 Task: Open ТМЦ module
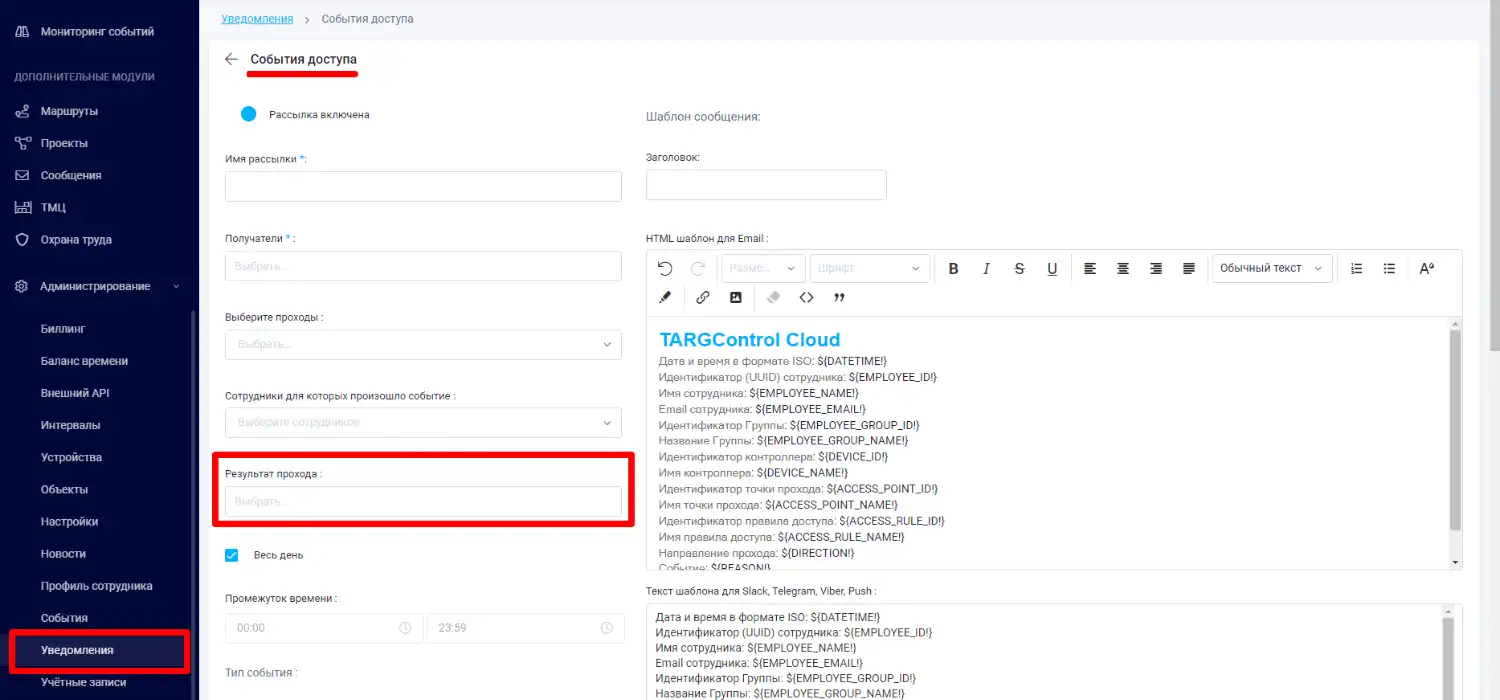pos(53,207)
